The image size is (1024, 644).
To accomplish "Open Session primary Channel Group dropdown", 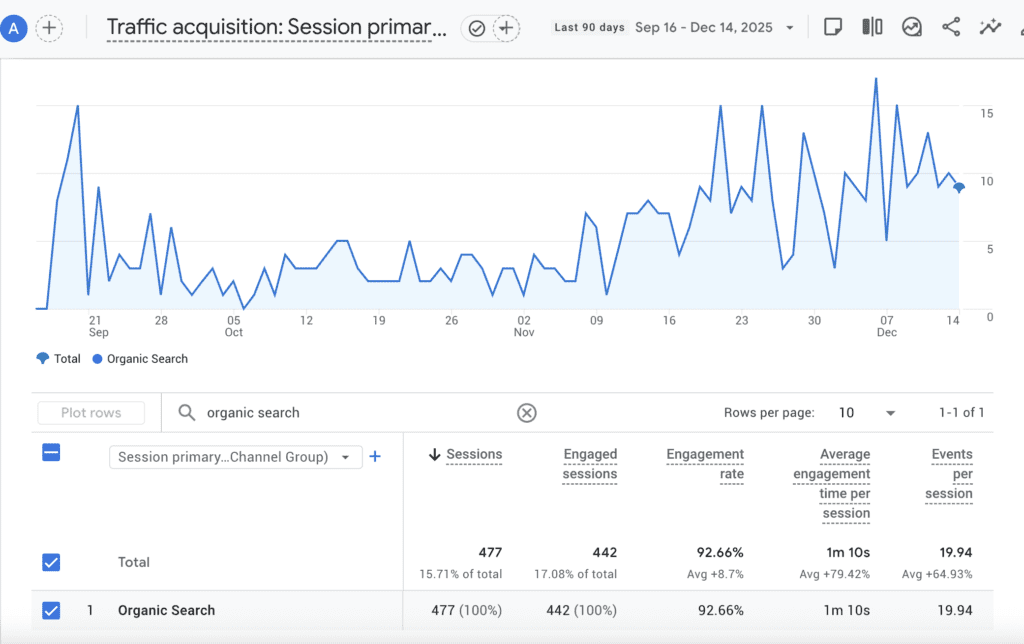I will click(x=235, y=457).
